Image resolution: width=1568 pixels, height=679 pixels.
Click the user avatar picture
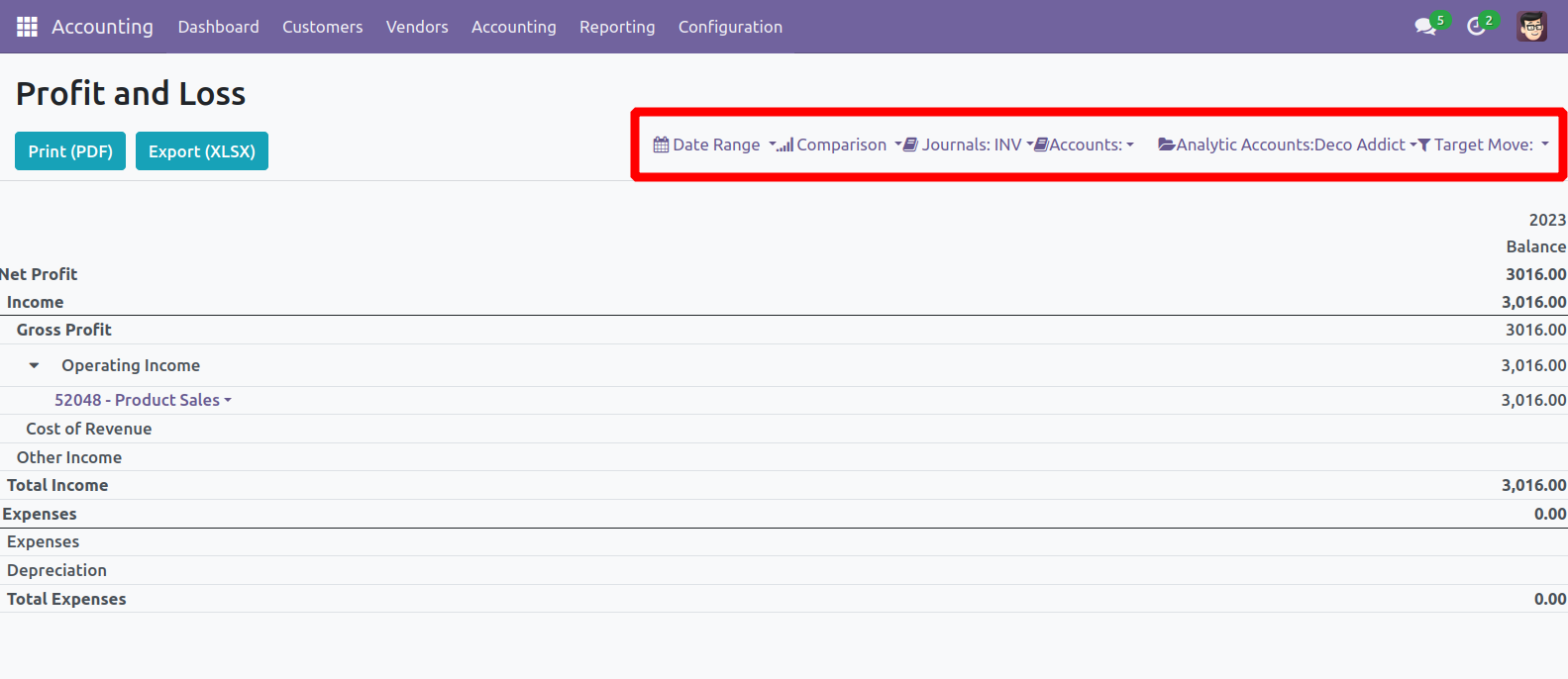[1531, 27]
